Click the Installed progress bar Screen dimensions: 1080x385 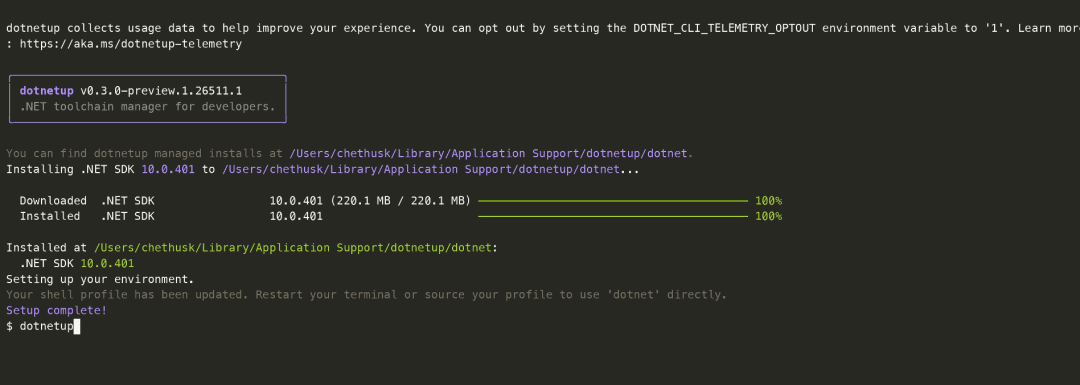coord(613,216)
